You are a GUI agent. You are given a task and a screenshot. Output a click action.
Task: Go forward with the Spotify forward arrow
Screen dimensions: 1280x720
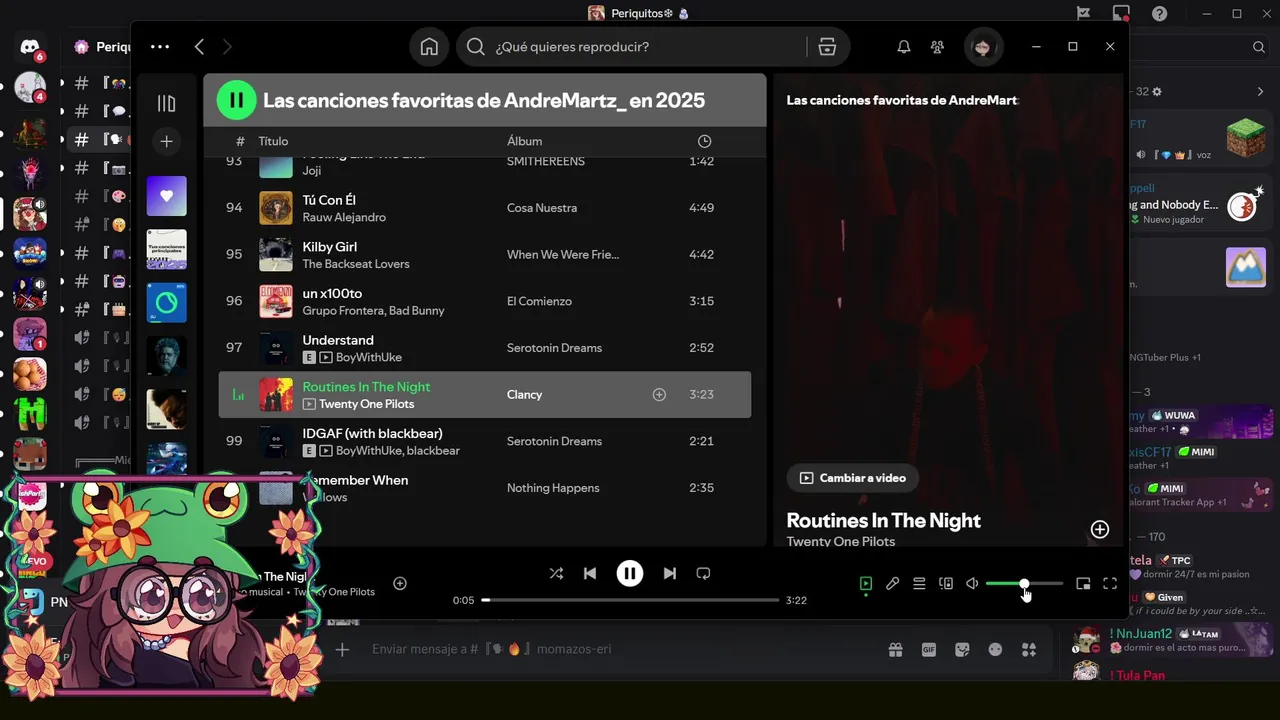[x=227, y=47]
